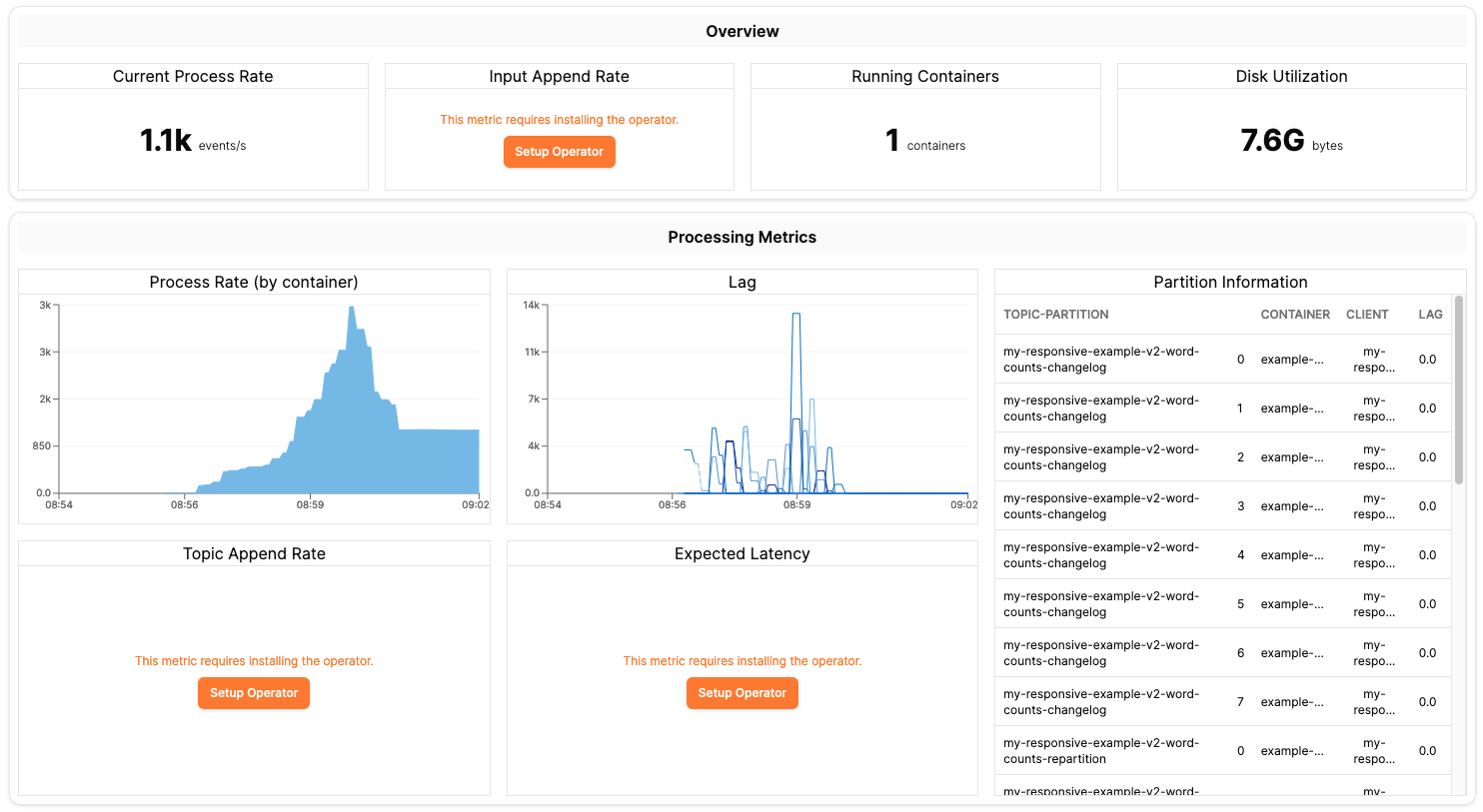
Task: Click the Processing Metrics section heading
Action: [x=742, y=237]
